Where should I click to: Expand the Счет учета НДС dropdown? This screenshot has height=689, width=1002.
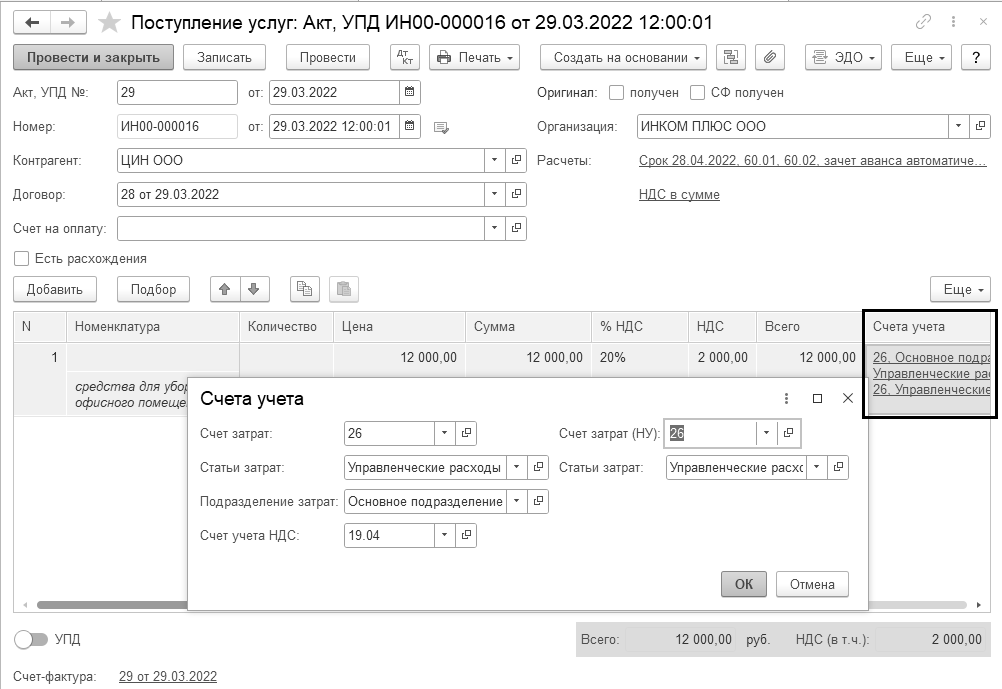tap(444, 535)
